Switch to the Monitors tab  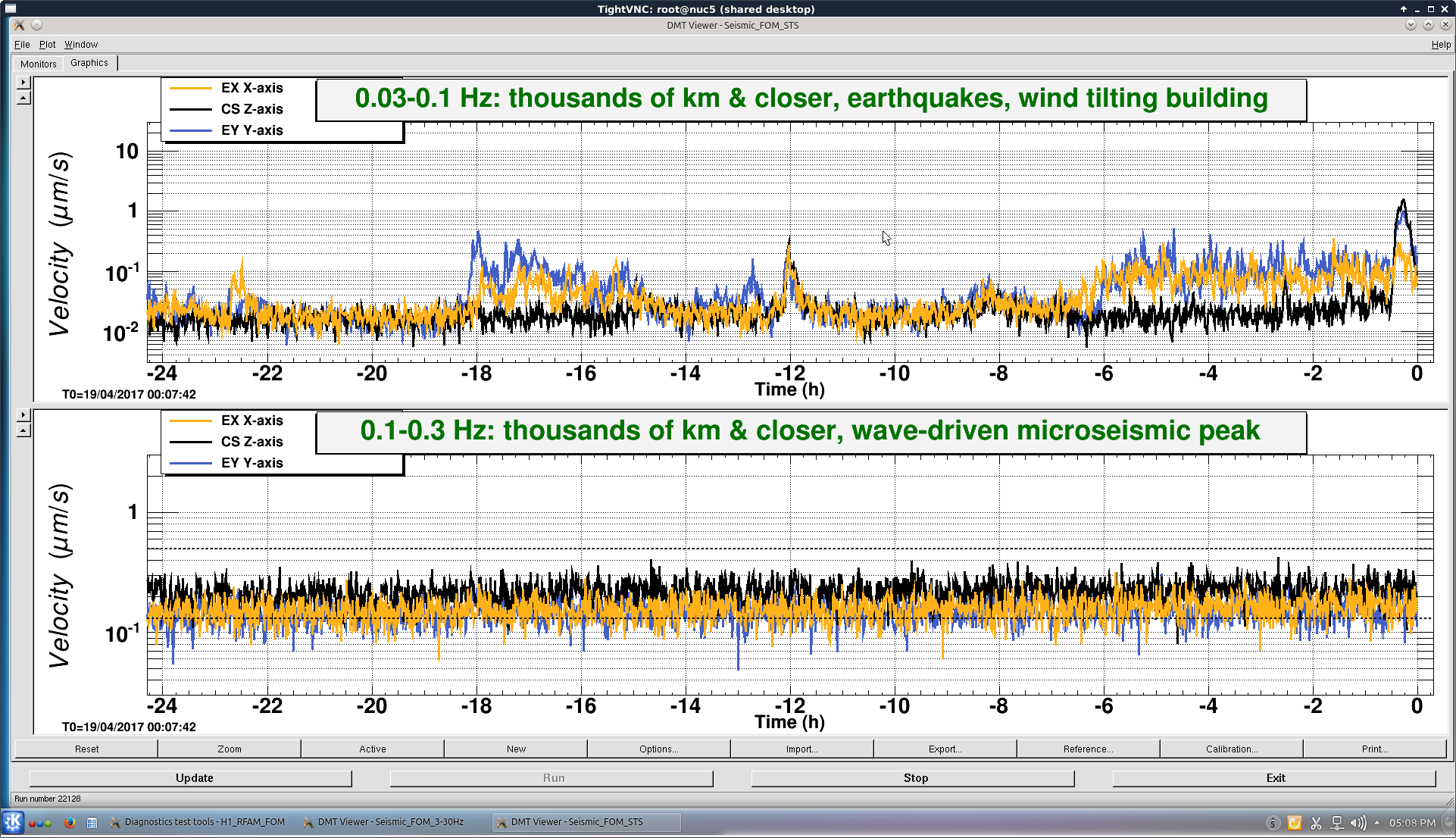[38, 64]
